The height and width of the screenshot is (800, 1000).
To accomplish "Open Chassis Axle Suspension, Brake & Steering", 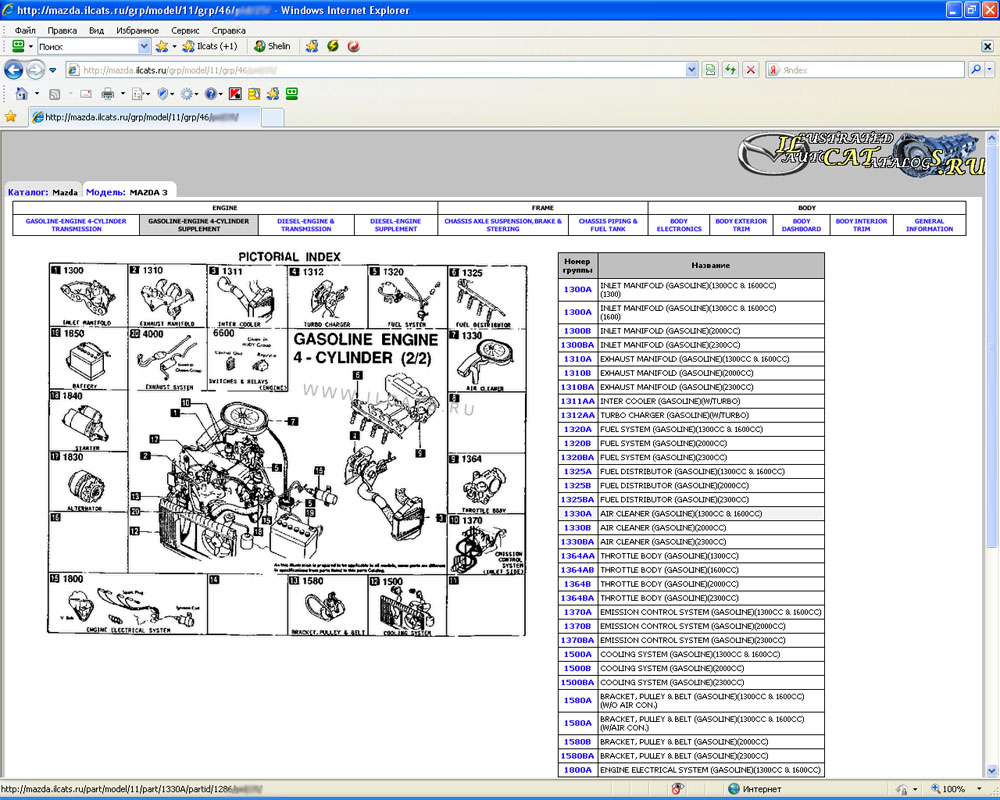I will point(503,225).
